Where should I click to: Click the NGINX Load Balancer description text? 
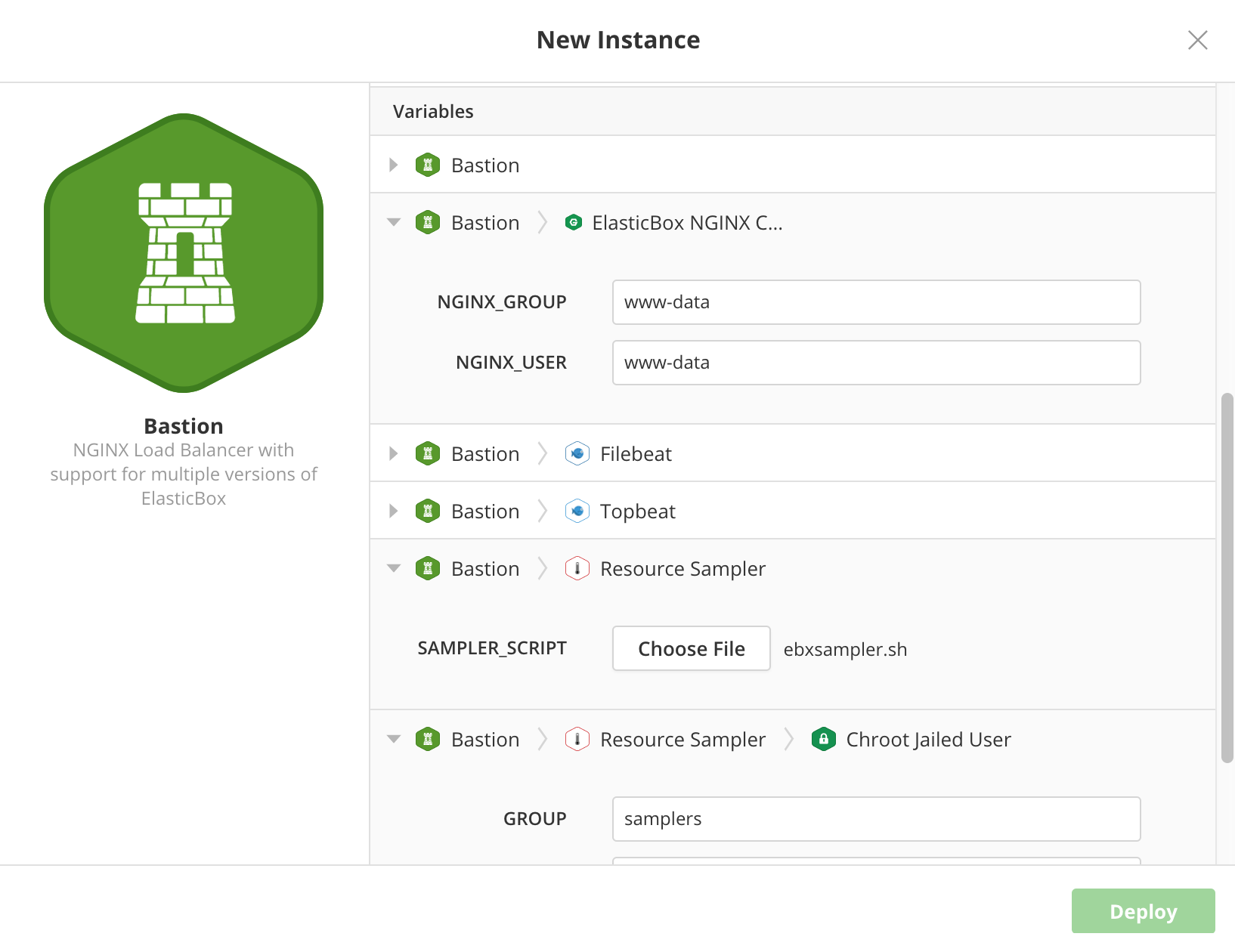point(184,474)
